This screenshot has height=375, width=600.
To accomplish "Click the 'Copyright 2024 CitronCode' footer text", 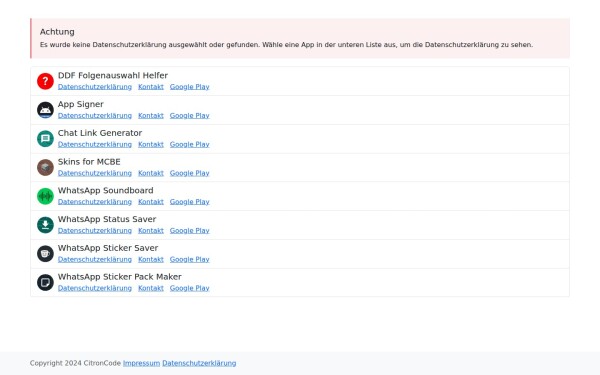I will (75, 363).
